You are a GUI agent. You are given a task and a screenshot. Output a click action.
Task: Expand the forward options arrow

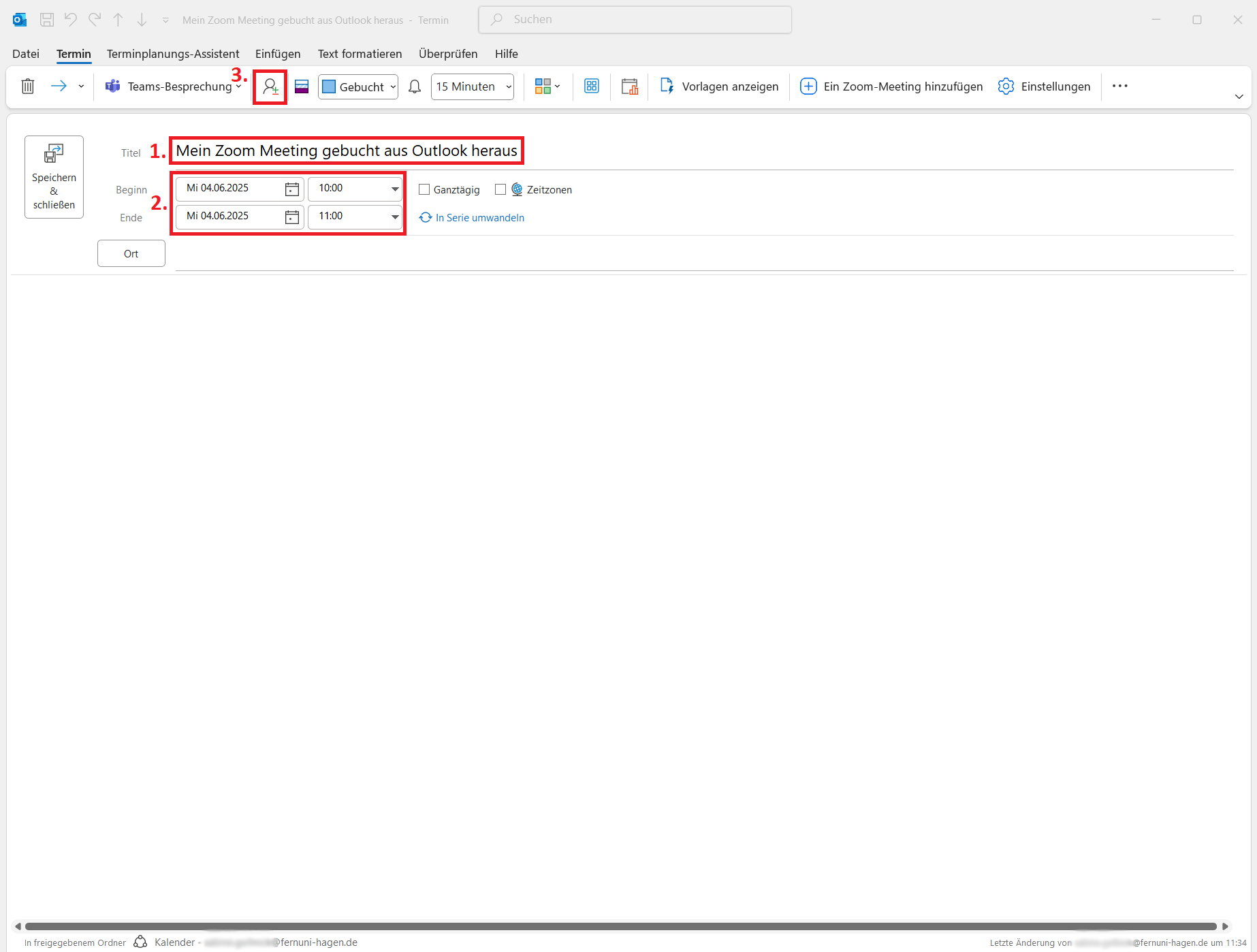(x=81, y=86)
